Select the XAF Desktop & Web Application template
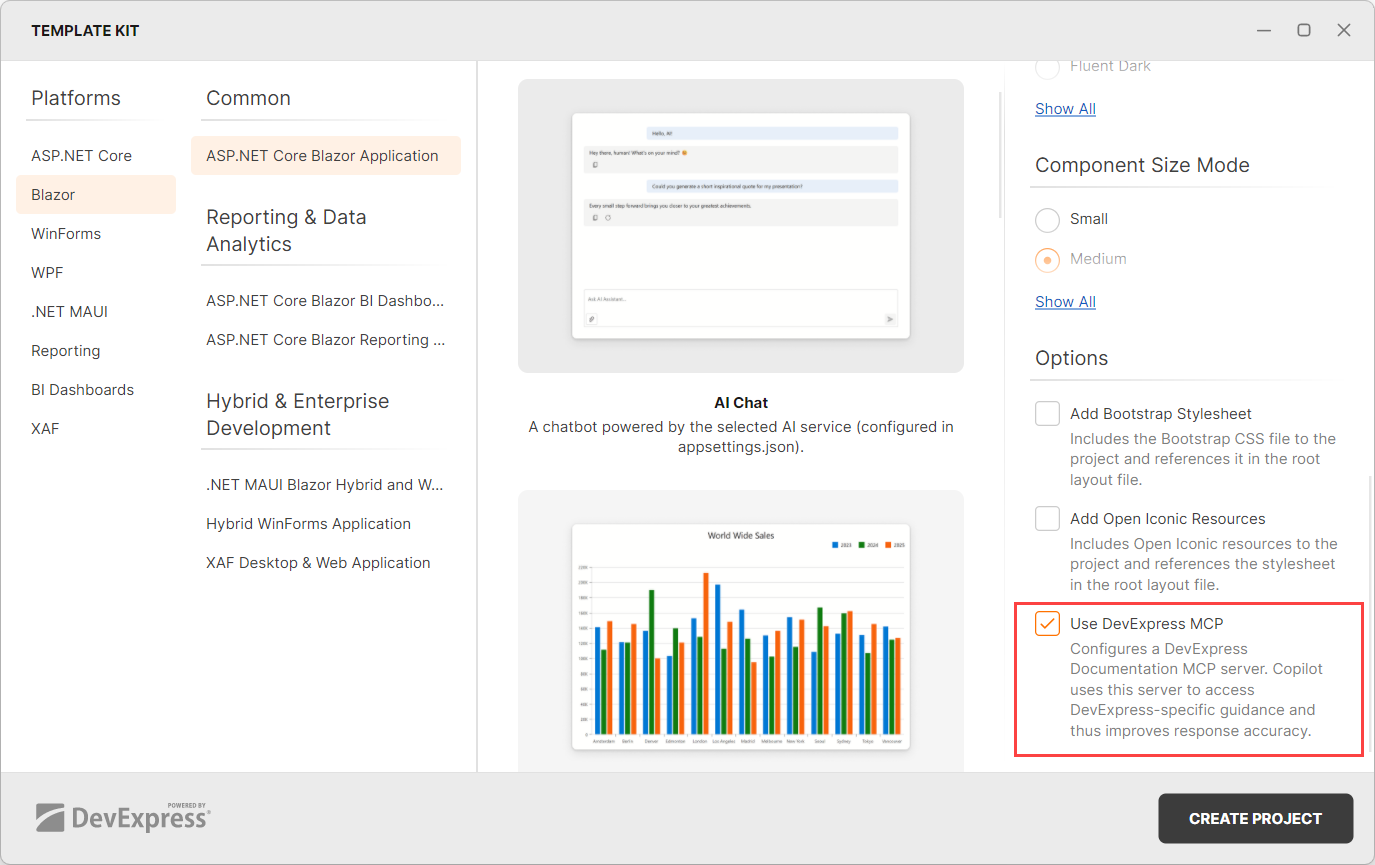 pos(318,562)
